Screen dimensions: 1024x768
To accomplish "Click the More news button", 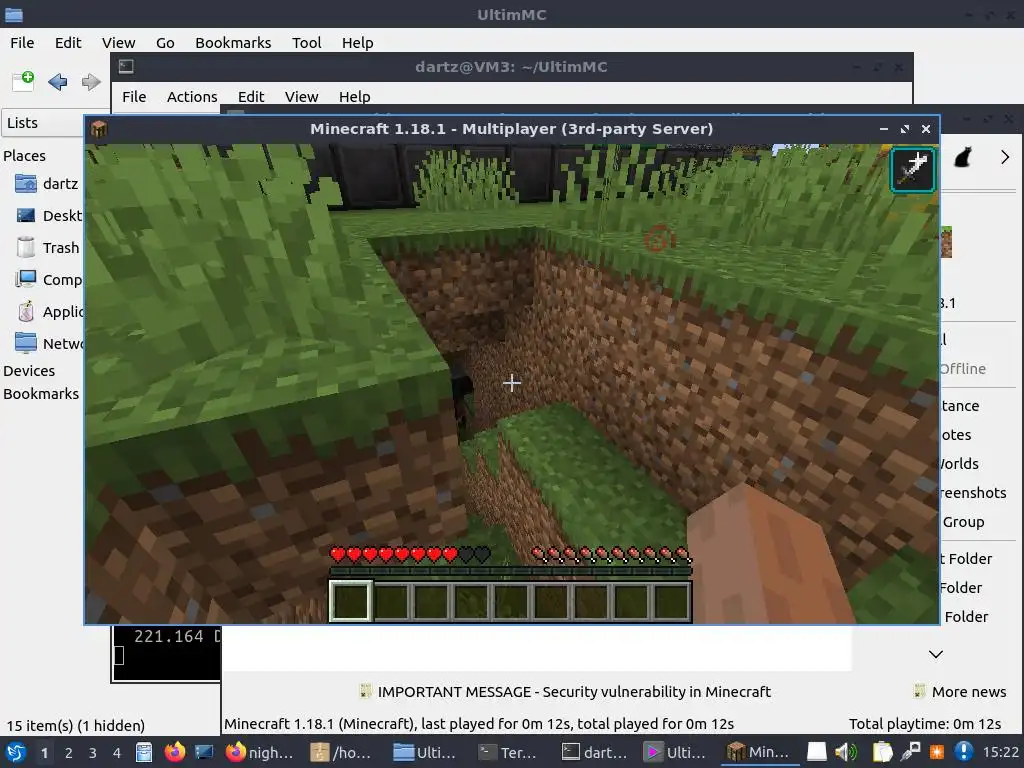I will [x=960, y=692].
